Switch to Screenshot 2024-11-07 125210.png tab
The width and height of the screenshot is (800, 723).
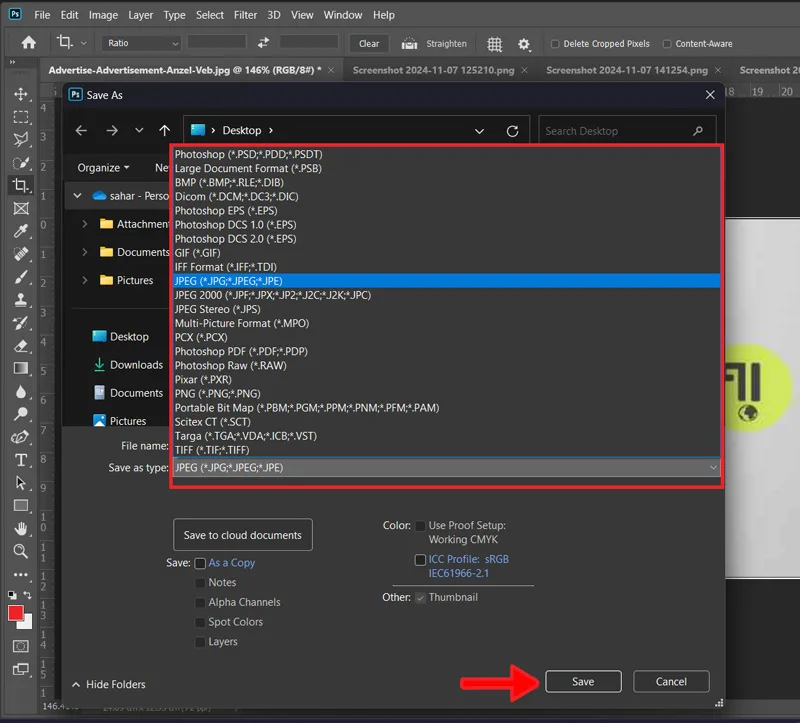[x=433, y=70]
